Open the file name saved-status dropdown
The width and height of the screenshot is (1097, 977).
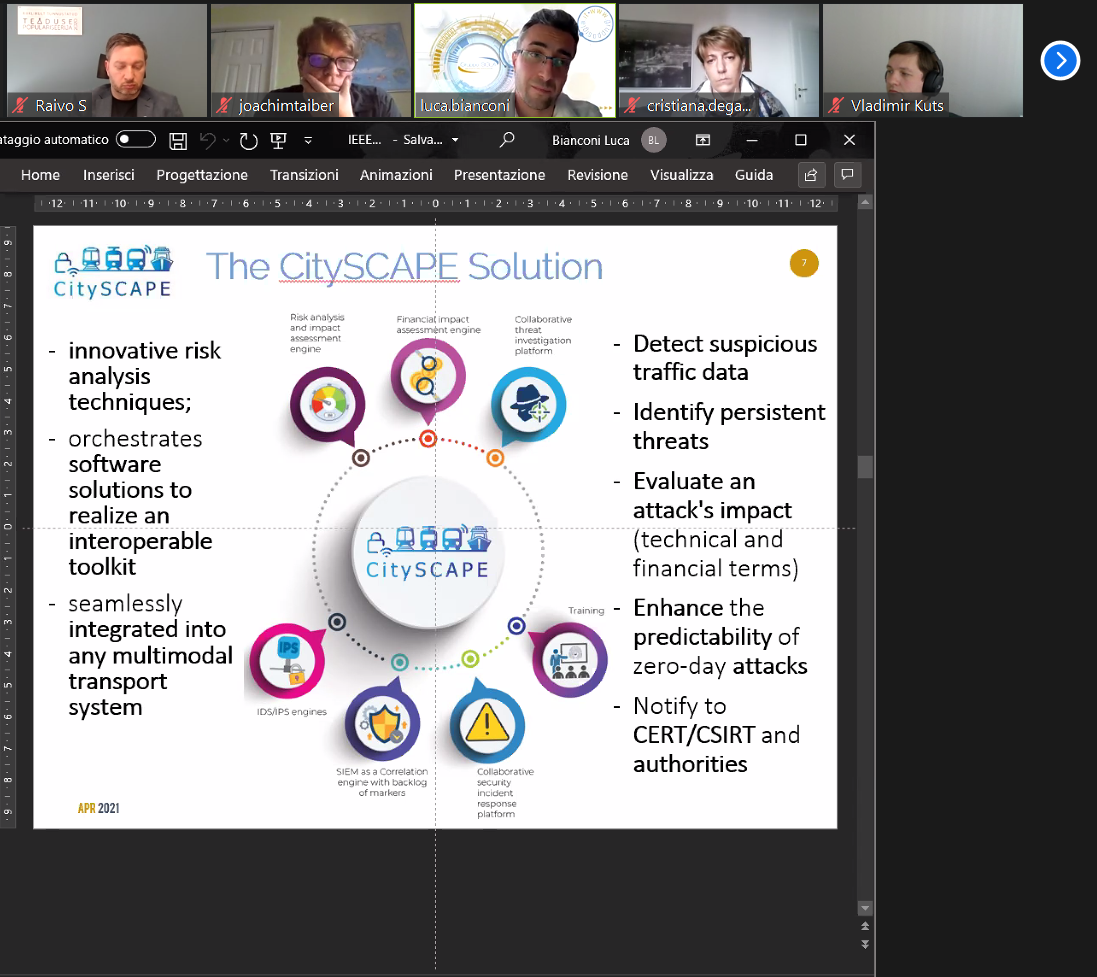456,140
